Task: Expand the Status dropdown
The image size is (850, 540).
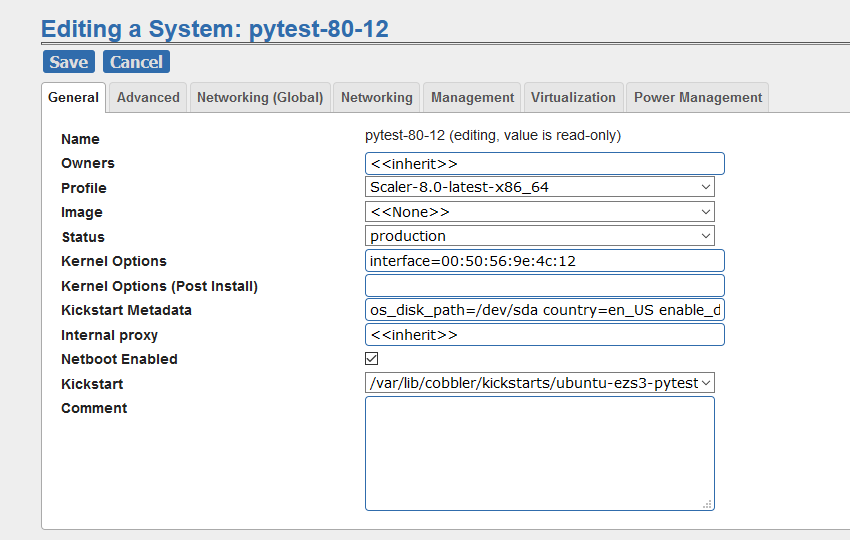Action: (540, 236)
